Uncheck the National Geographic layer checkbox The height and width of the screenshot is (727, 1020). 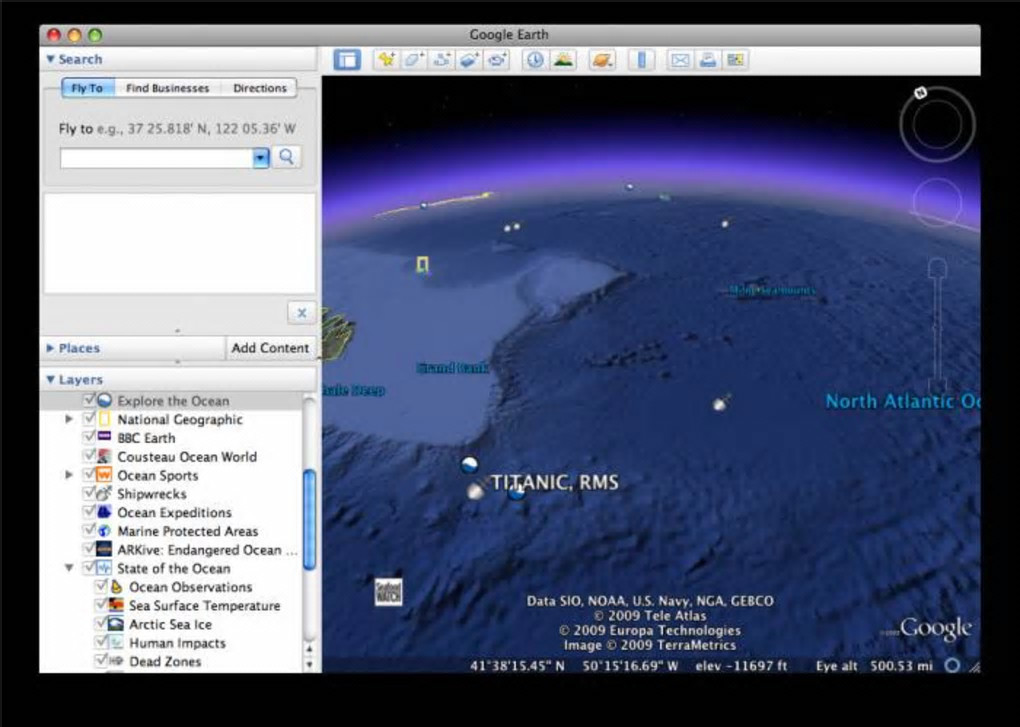90,419
